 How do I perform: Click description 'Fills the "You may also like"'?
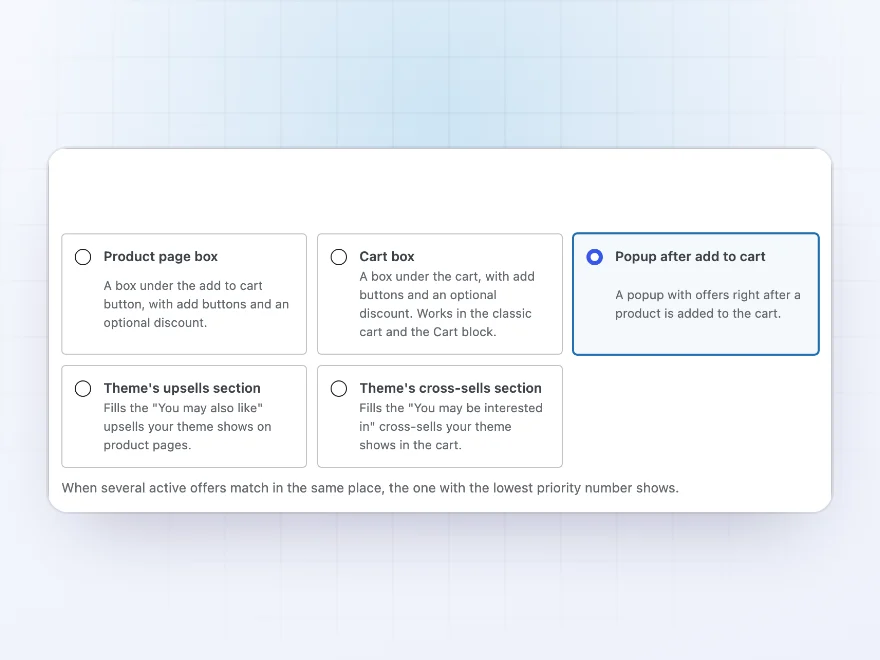pos(187,427)
